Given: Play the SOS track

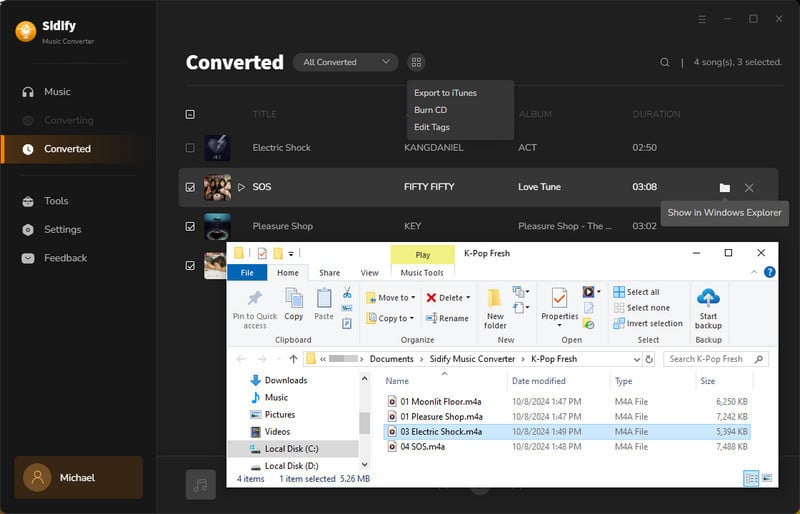Looking at the screenshot, I should (x=241, y=187).
